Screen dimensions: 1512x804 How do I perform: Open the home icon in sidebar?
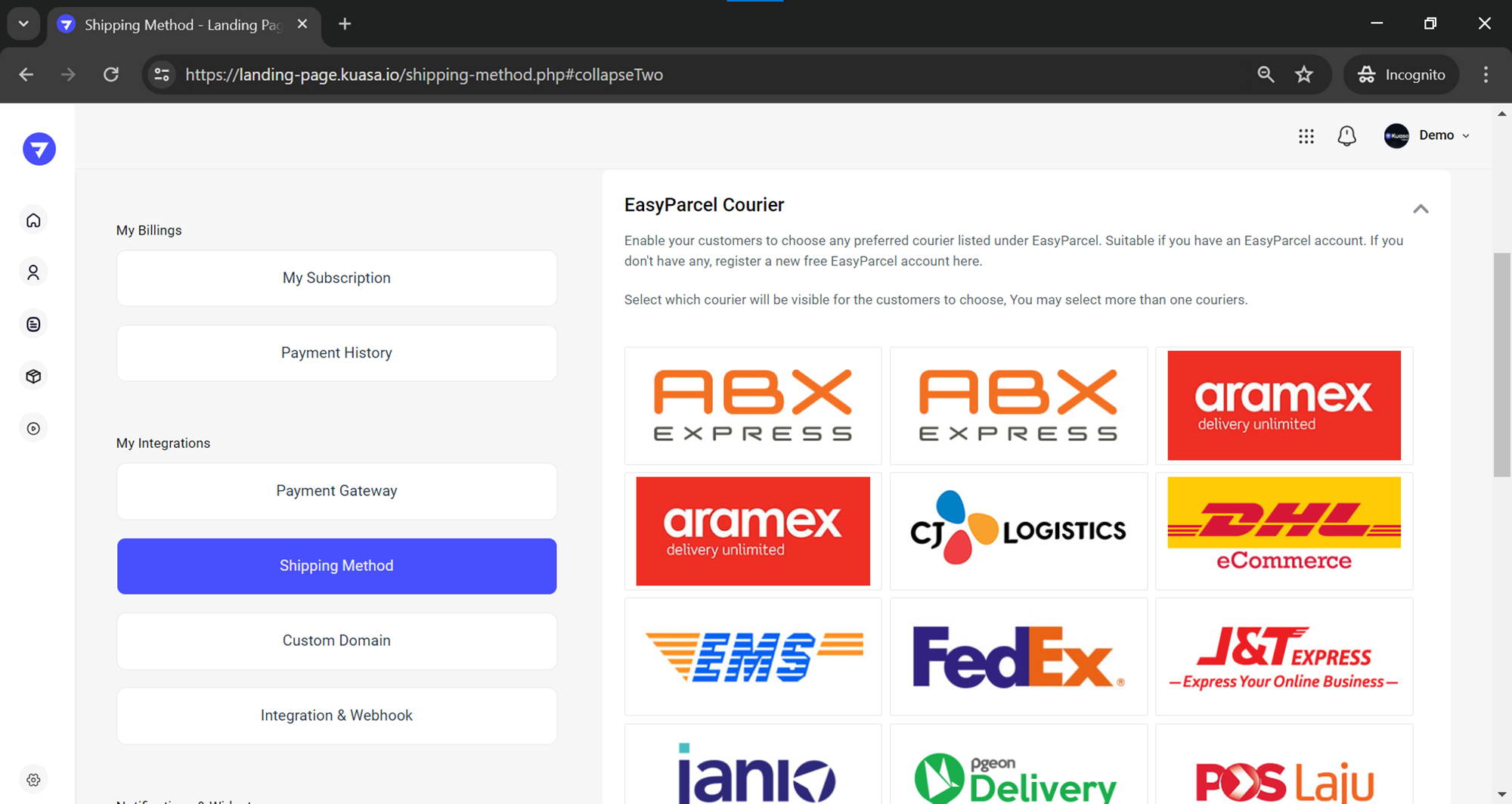33,220
